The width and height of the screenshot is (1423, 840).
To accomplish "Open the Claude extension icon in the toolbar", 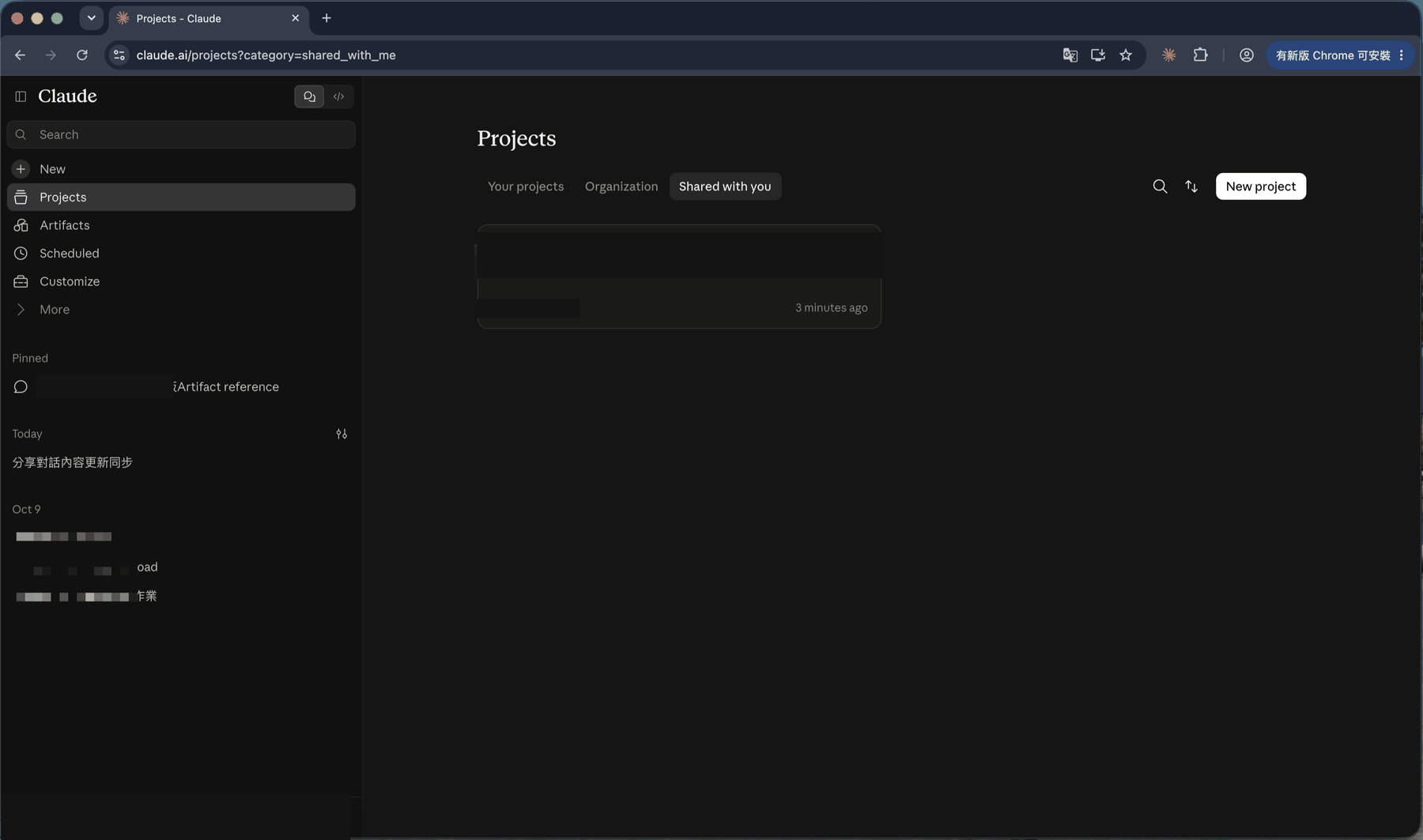I will [x=1169, y=55].
